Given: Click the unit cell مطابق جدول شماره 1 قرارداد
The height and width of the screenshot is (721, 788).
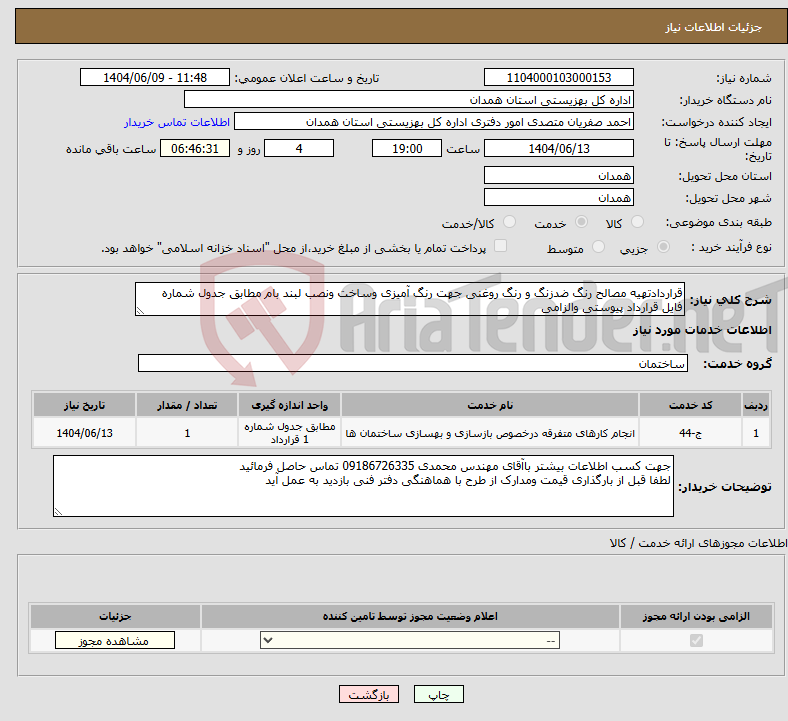Looking at the screenshot, I should (289, 433).
